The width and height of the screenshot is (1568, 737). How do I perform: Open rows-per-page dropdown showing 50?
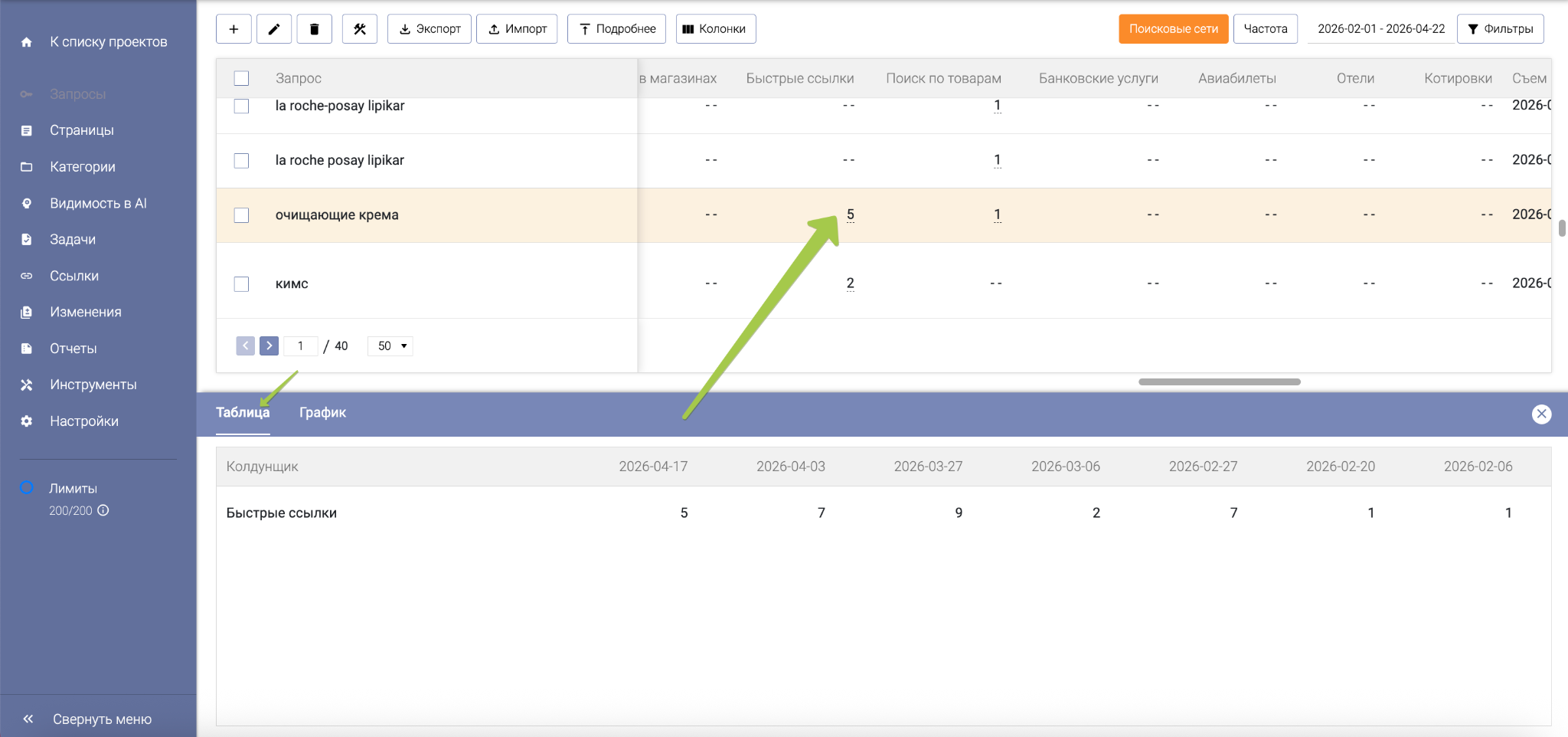[x=390, y=346]
